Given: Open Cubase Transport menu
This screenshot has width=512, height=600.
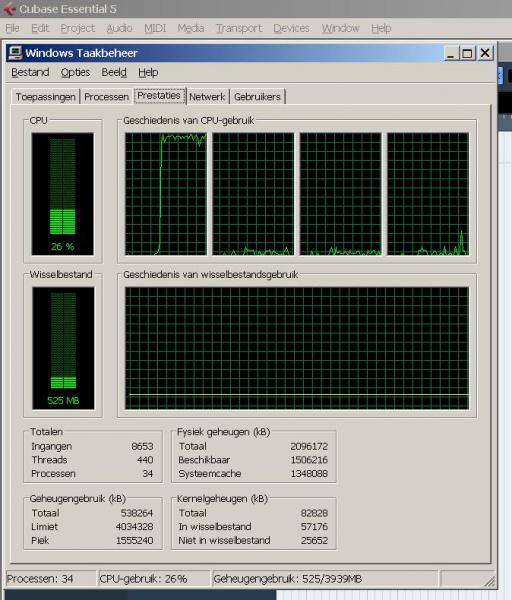Looking at the screenshot, I should [x=239, y=28].
